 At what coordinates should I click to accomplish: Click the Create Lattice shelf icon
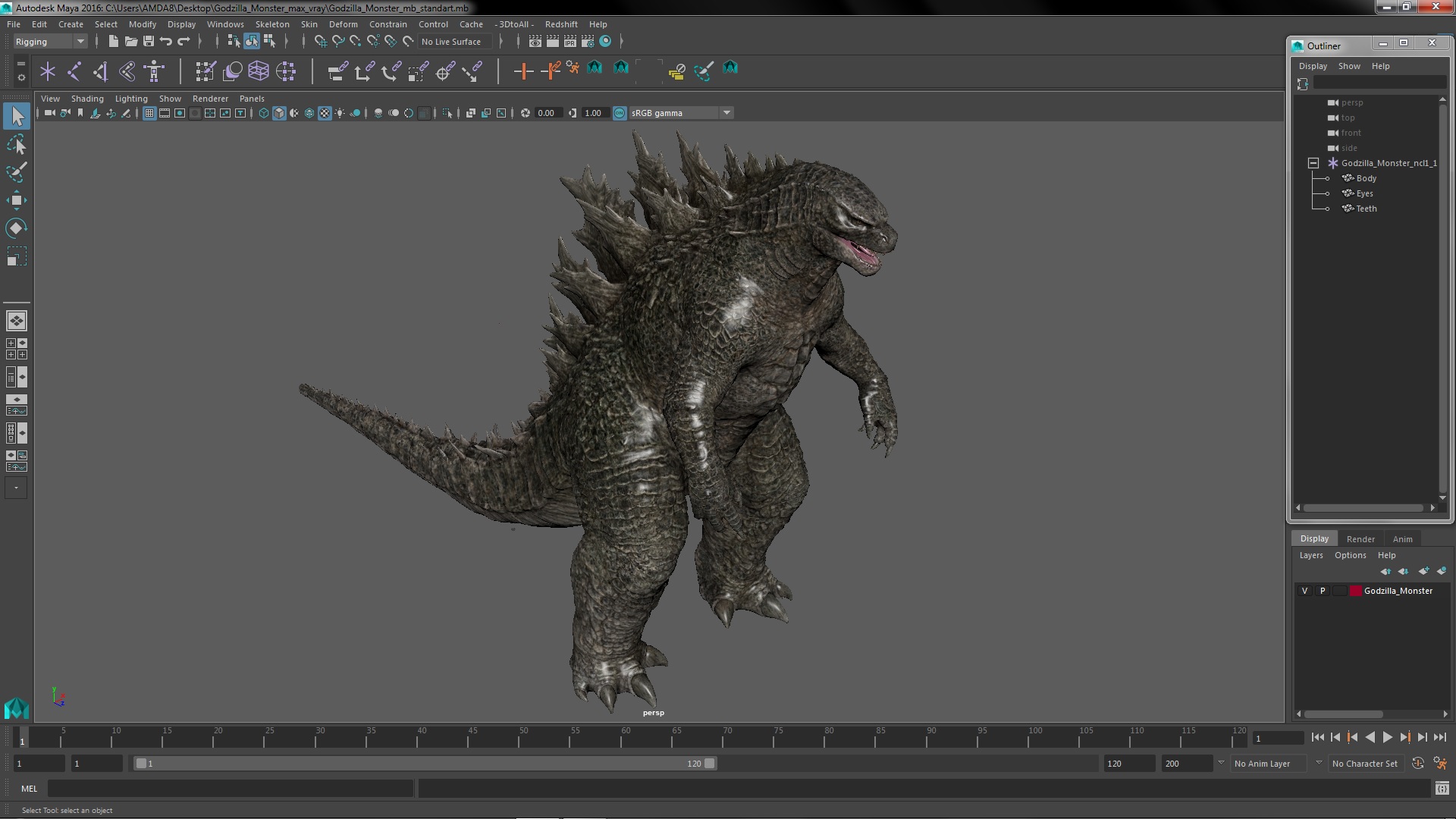[x=259, y=71]
